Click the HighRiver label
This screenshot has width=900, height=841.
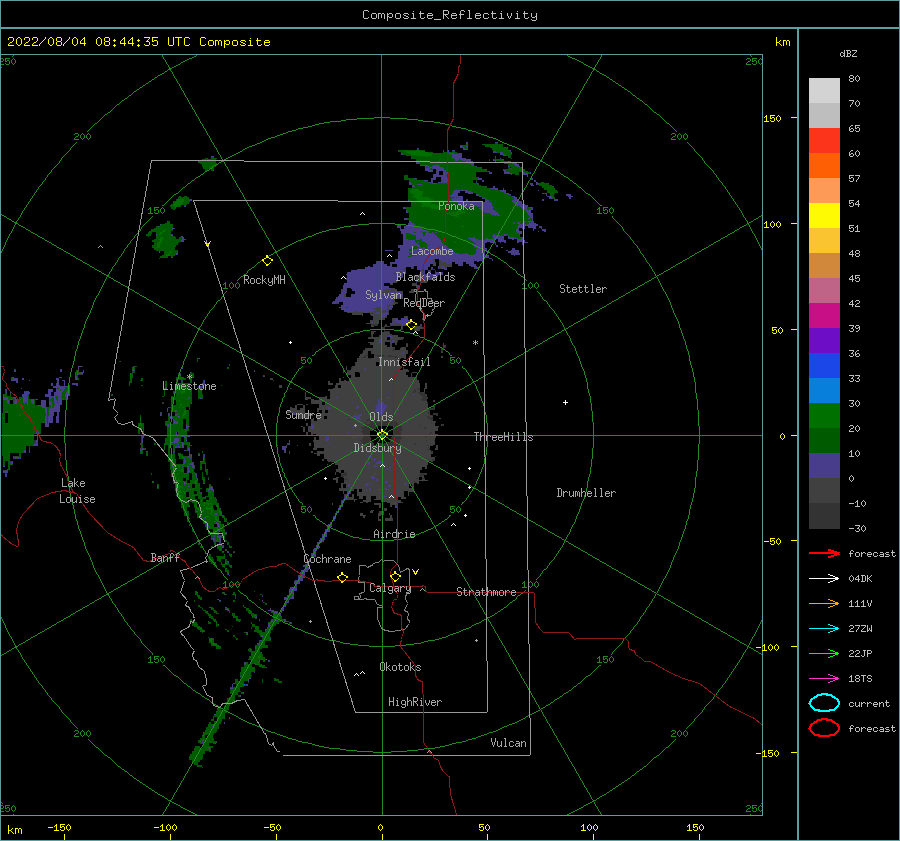coord(415,702)
